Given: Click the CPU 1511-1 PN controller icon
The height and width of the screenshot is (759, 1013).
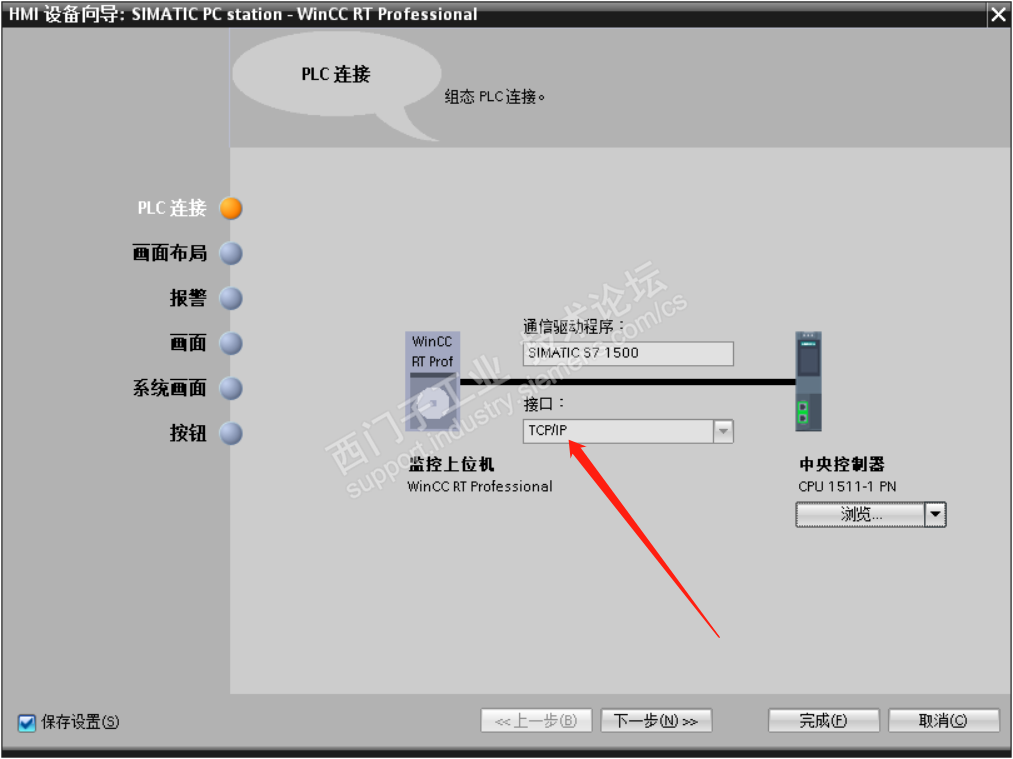Looking at the screenshot, I should (808, 381).
